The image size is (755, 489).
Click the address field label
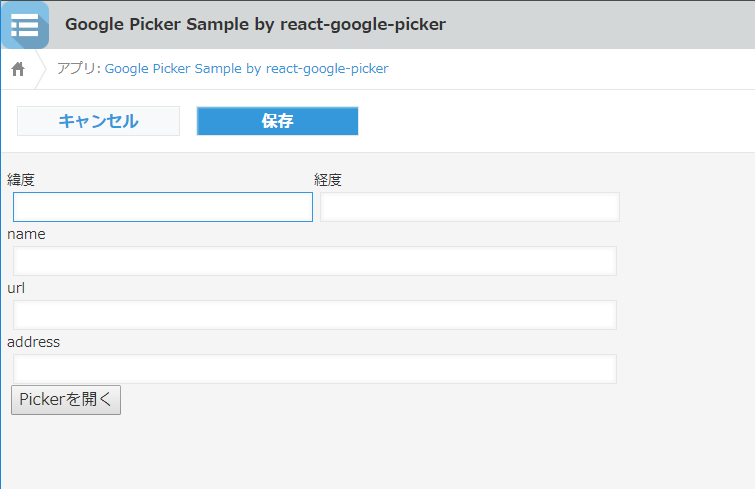[34, 342]
